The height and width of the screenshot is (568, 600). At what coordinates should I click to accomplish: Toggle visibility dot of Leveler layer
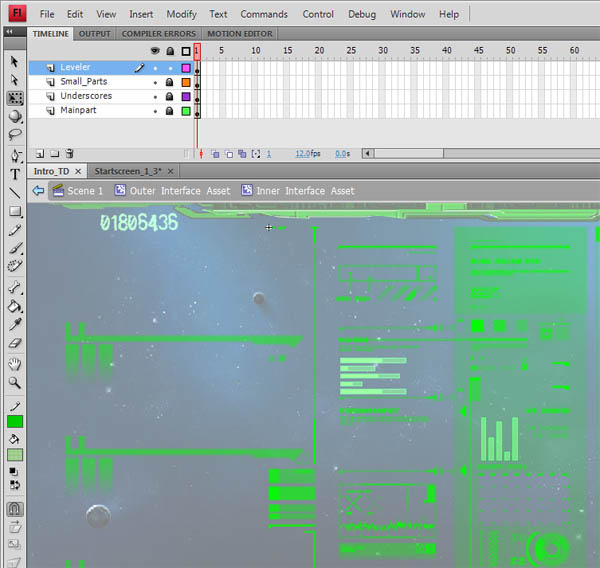click(x=155, y=69)
